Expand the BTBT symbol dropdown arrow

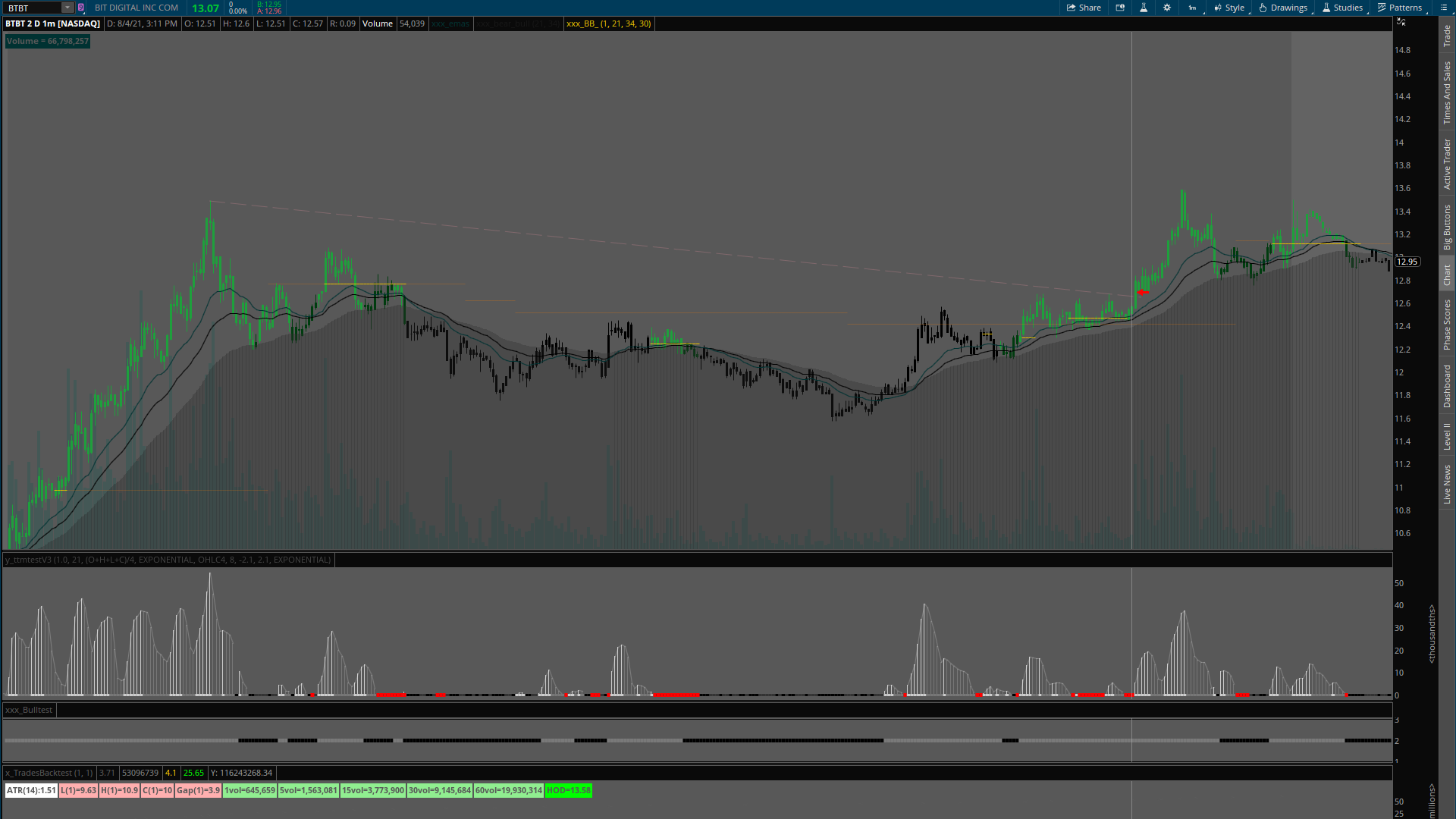pyautogui.click(x=67, y=8)
